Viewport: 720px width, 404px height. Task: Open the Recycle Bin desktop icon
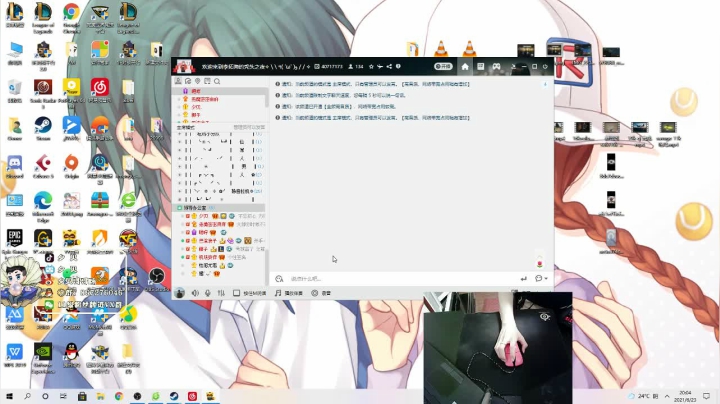coord(15,90)
